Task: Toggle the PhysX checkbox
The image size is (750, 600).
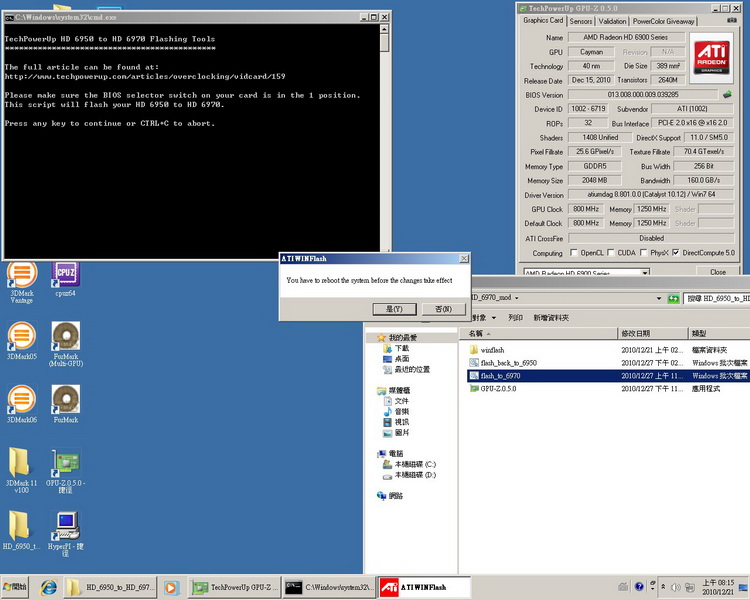Action: point(643,252)
